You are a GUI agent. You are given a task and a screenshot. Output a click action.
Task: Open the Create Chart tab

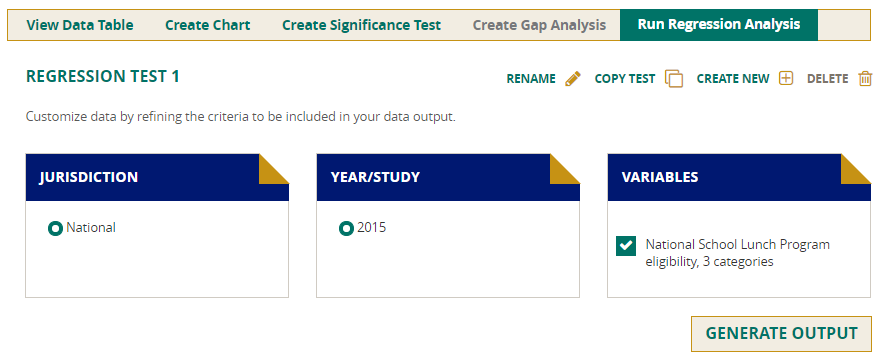coord(208,25)
